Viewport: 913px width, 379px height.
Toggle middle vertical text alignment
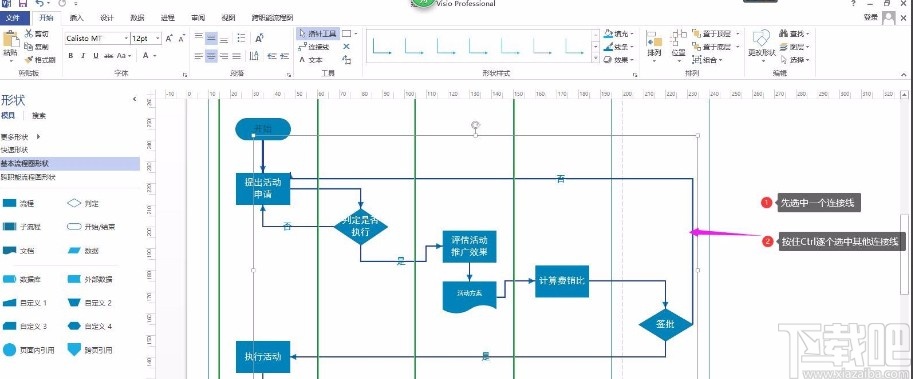click(x=211, y=38)
